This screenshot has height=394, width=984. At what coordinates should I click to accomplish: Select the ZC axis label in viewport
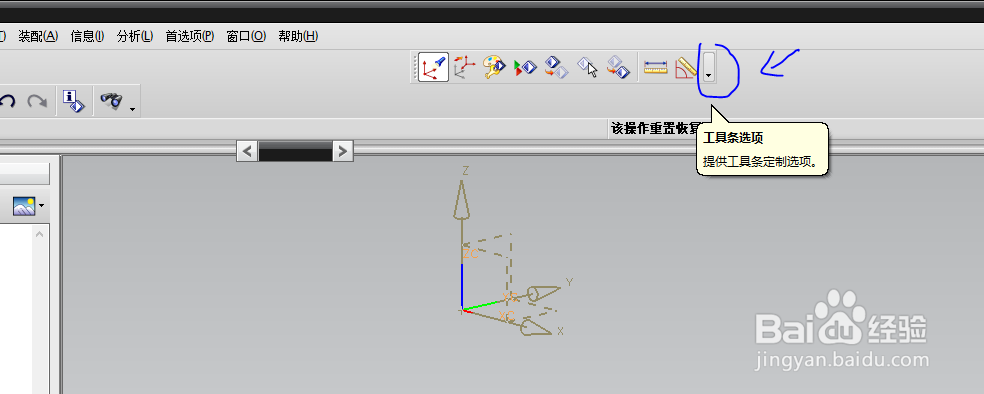point(471,253)
